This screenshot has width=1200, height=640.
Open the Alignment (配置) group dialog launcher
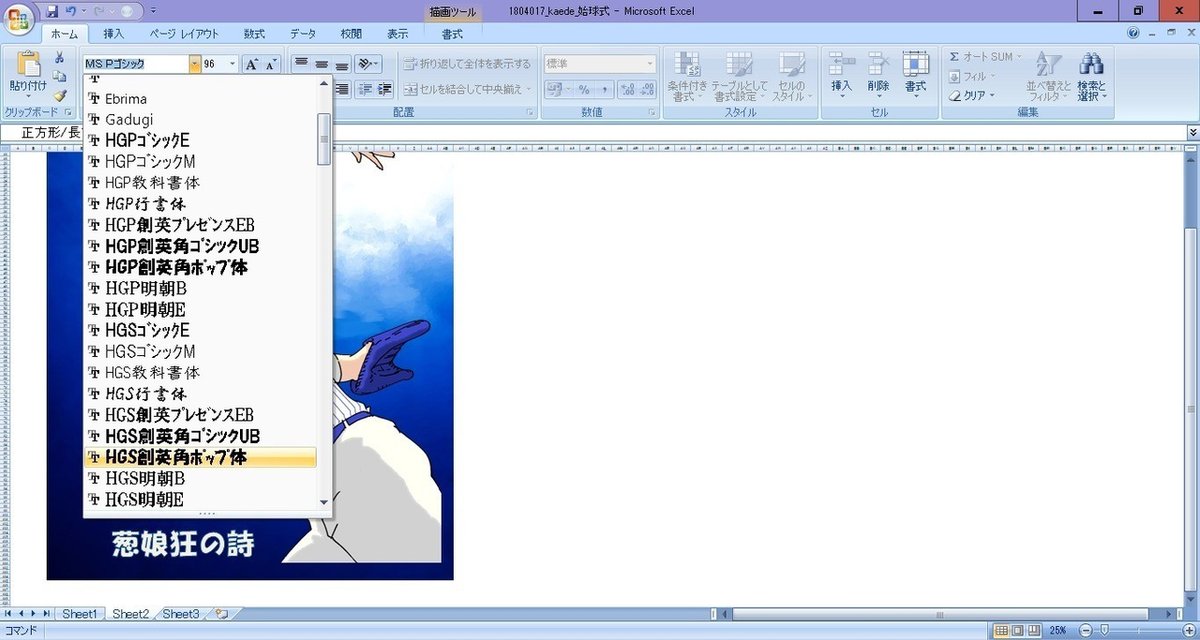[x=530, y=113]
